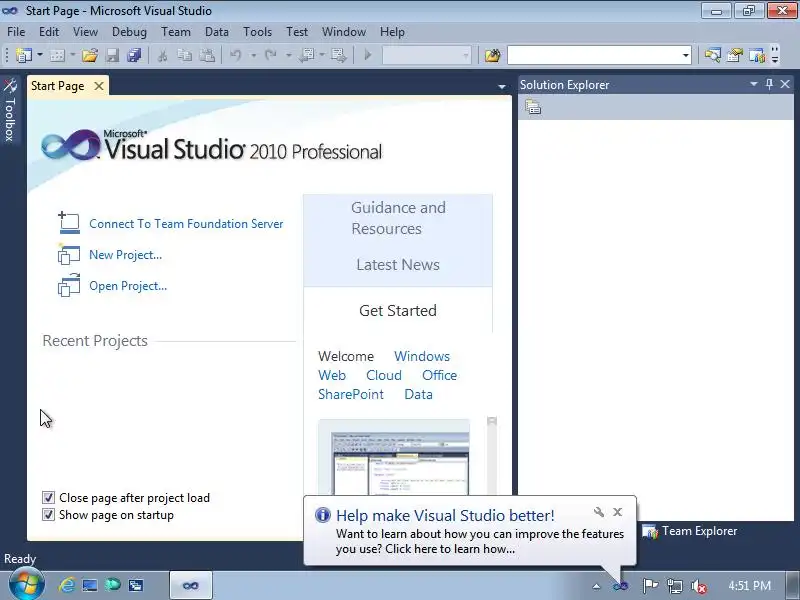Click the Redo toolbar icon
The image size is (800, 600).
point(270,55)
